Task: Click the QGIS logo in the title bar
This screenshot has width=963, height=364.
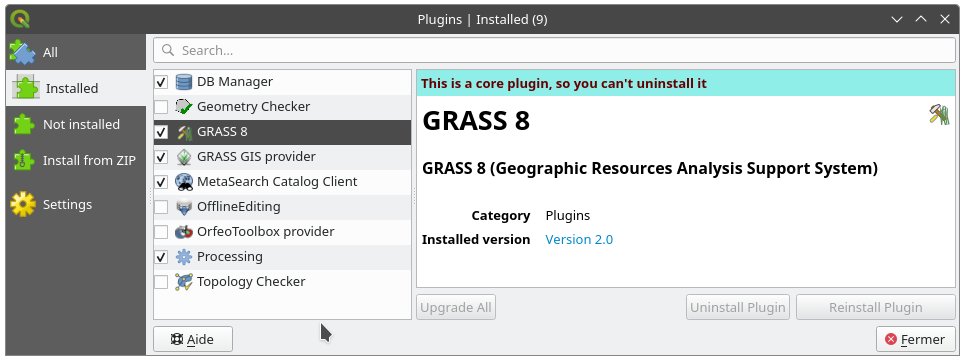Action: [x=20, y=20]
